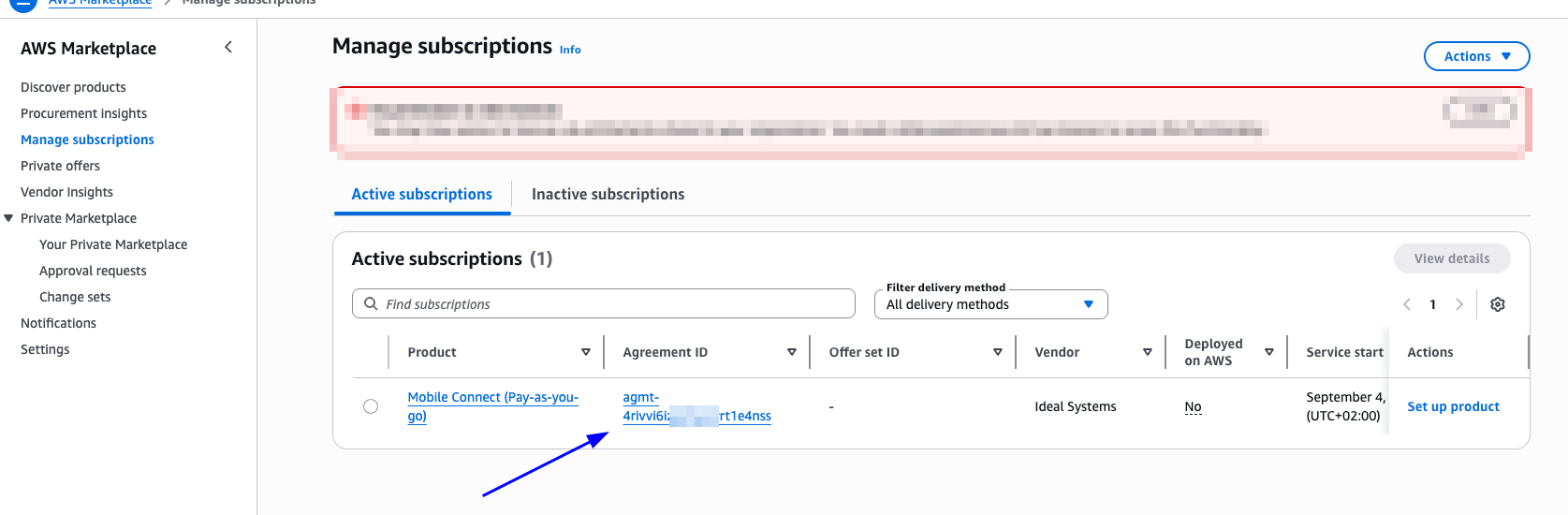This screenshot has width=1568, height=515.
Task: Sort by Product column
Action: pyautogui.click(x=586, y=352)
